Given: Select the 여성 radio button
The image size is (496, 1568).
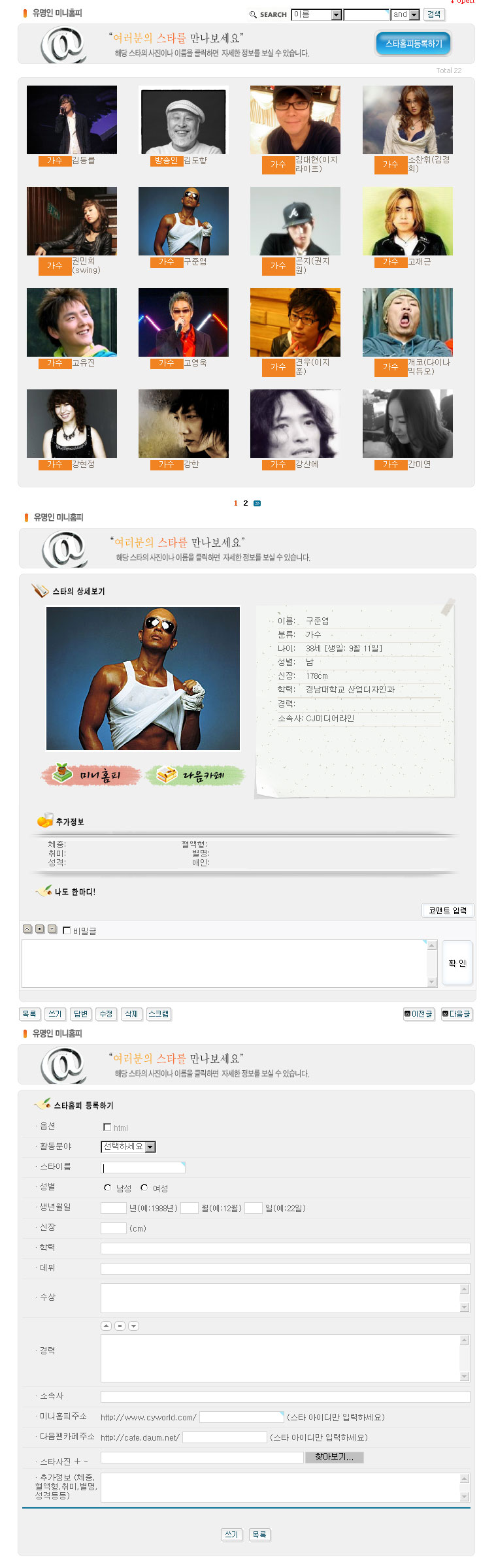Looking at the screenshot, I should coord(144,1188).
